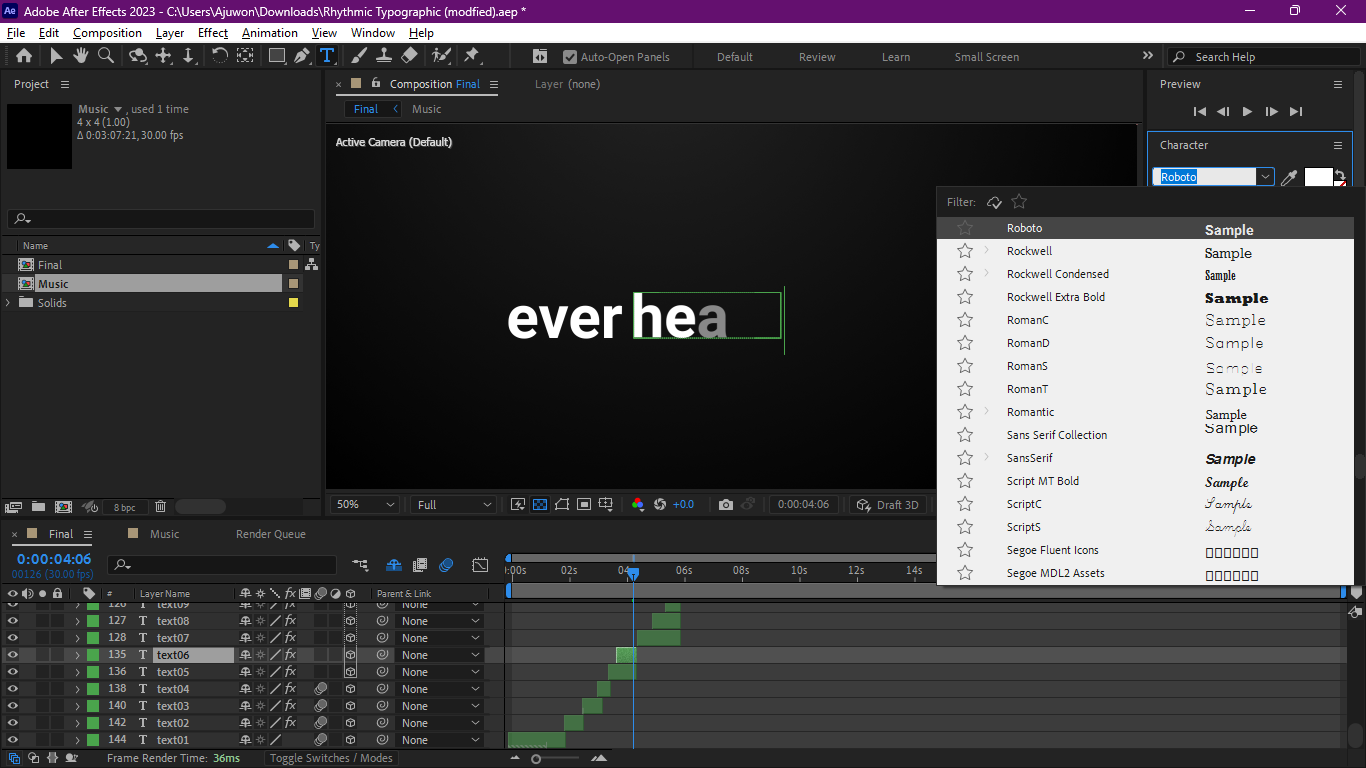1366x768 pixels.
Task: Open the Graph Editor icon
Action: pos(480,565)
